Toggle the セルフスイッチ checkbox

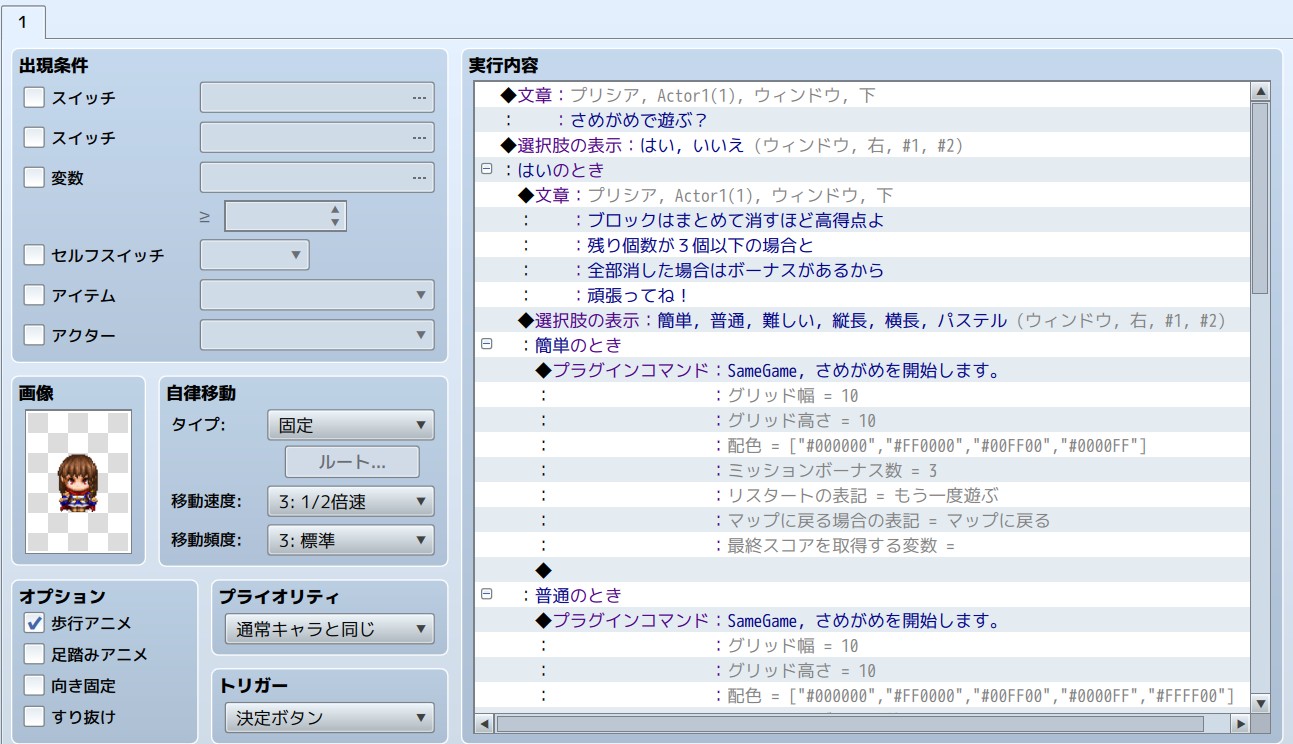(x=34, y=255)
